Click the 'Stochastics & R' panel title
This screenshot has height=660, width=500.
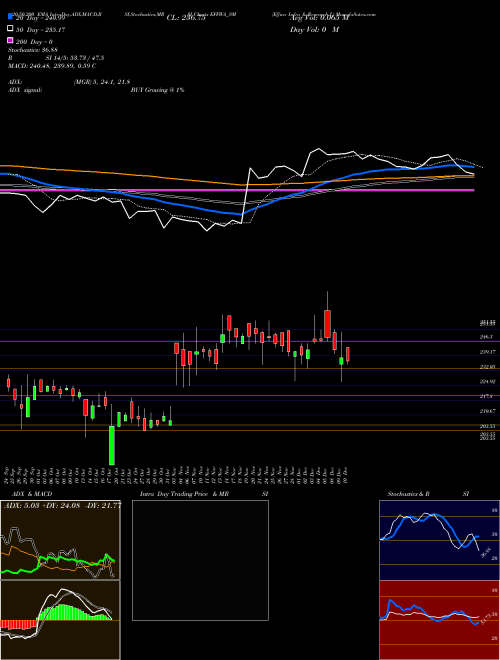[408, 494]
